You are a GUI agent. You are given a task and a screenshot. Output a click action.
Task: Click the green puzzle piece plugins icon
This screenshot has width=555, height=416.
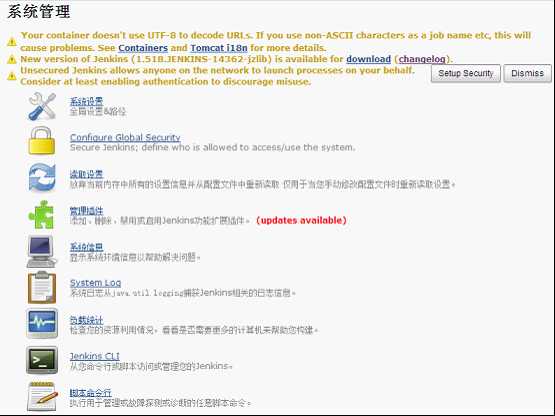tap(41, 215)
